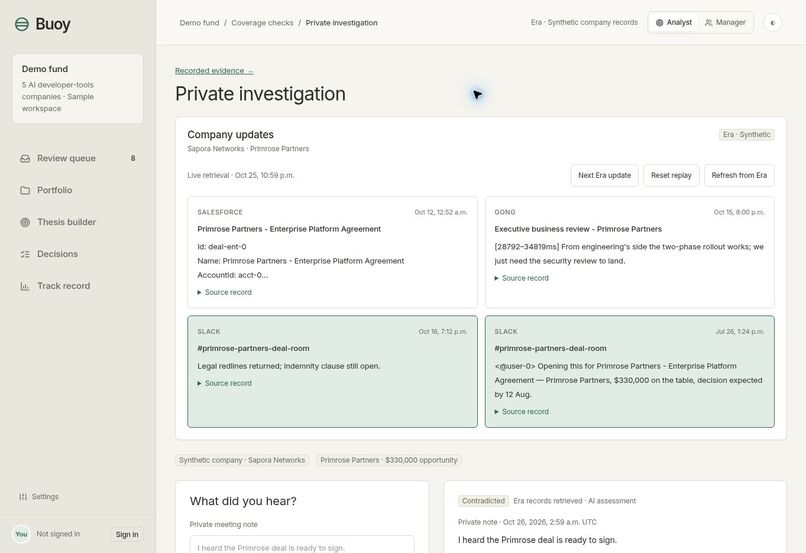Click the Settings sliders icon
Image resolution: width=806 pixels, height=553 pixels.
click(x=23, y=497)
